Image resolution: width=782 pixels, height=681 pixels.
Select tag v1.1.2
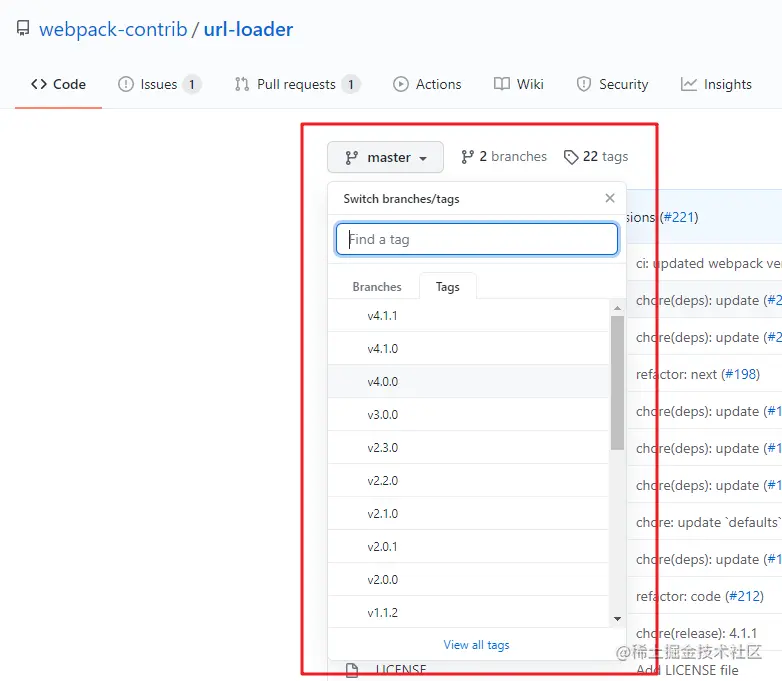click(x=469, y=612)
